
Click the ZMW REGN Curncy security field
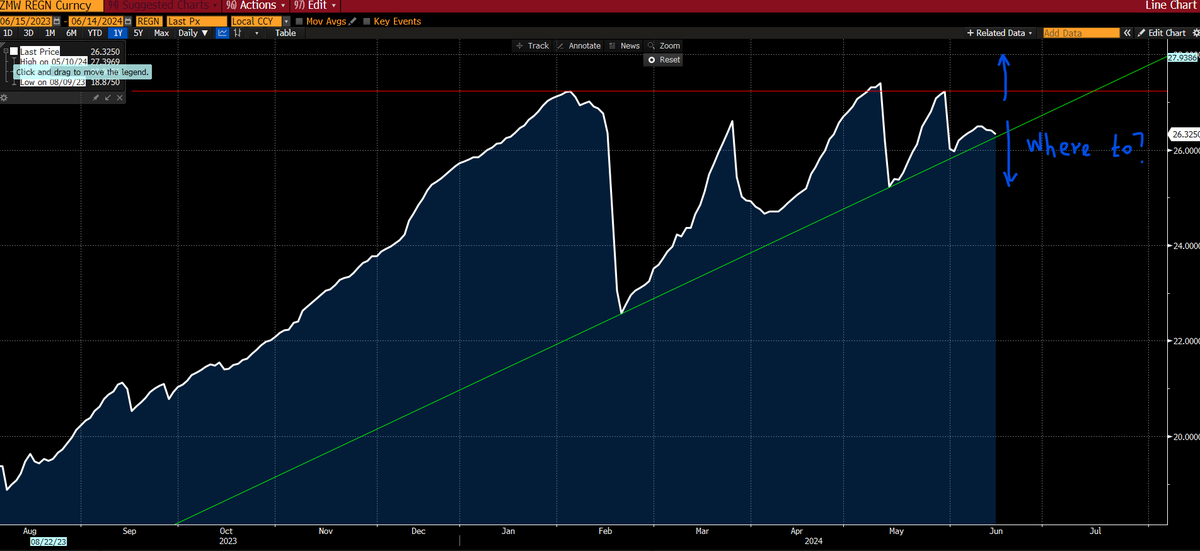coord(51,5)
